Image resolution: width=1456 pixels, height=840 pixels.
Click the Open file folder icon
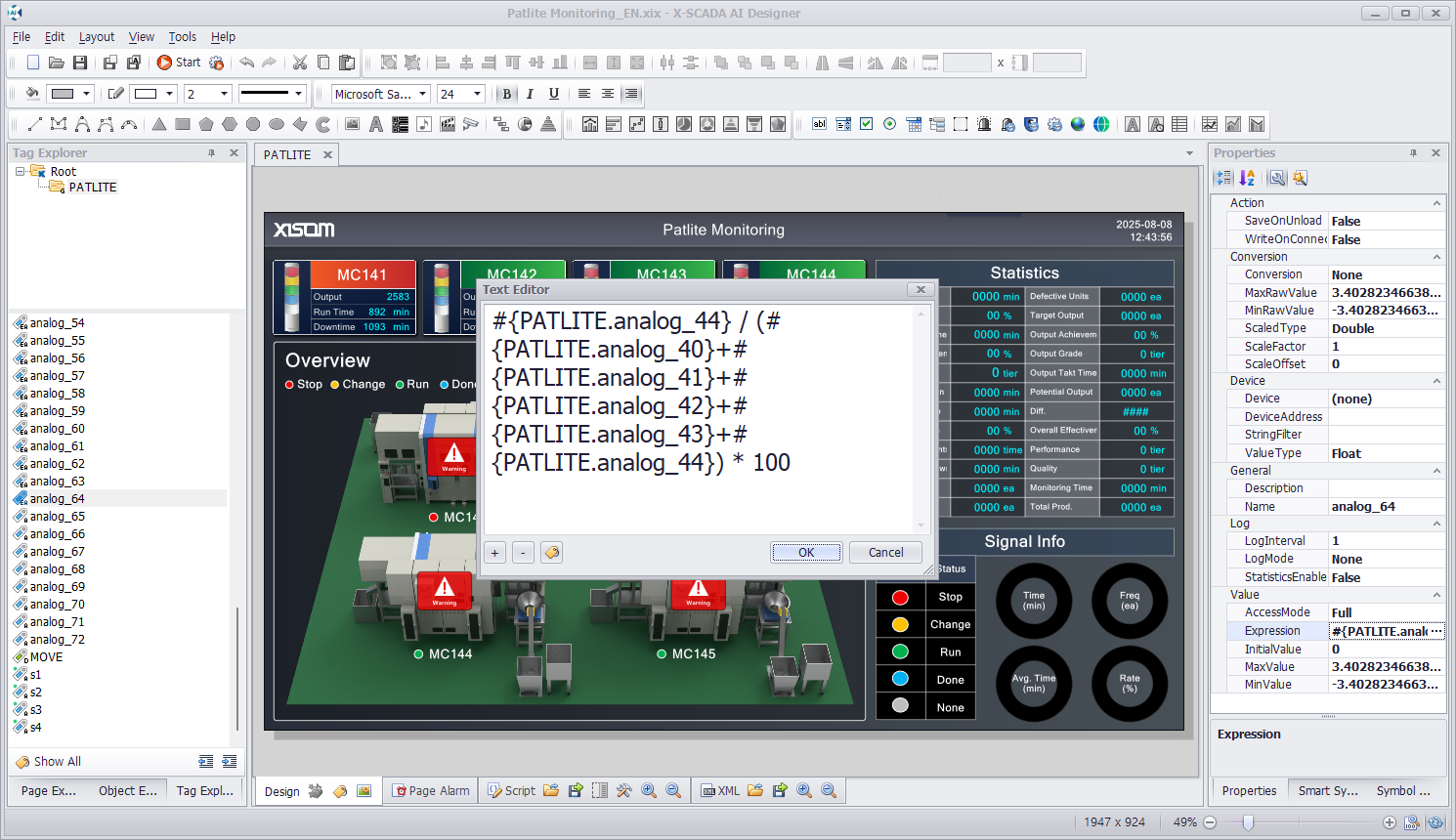coord(57,63)
